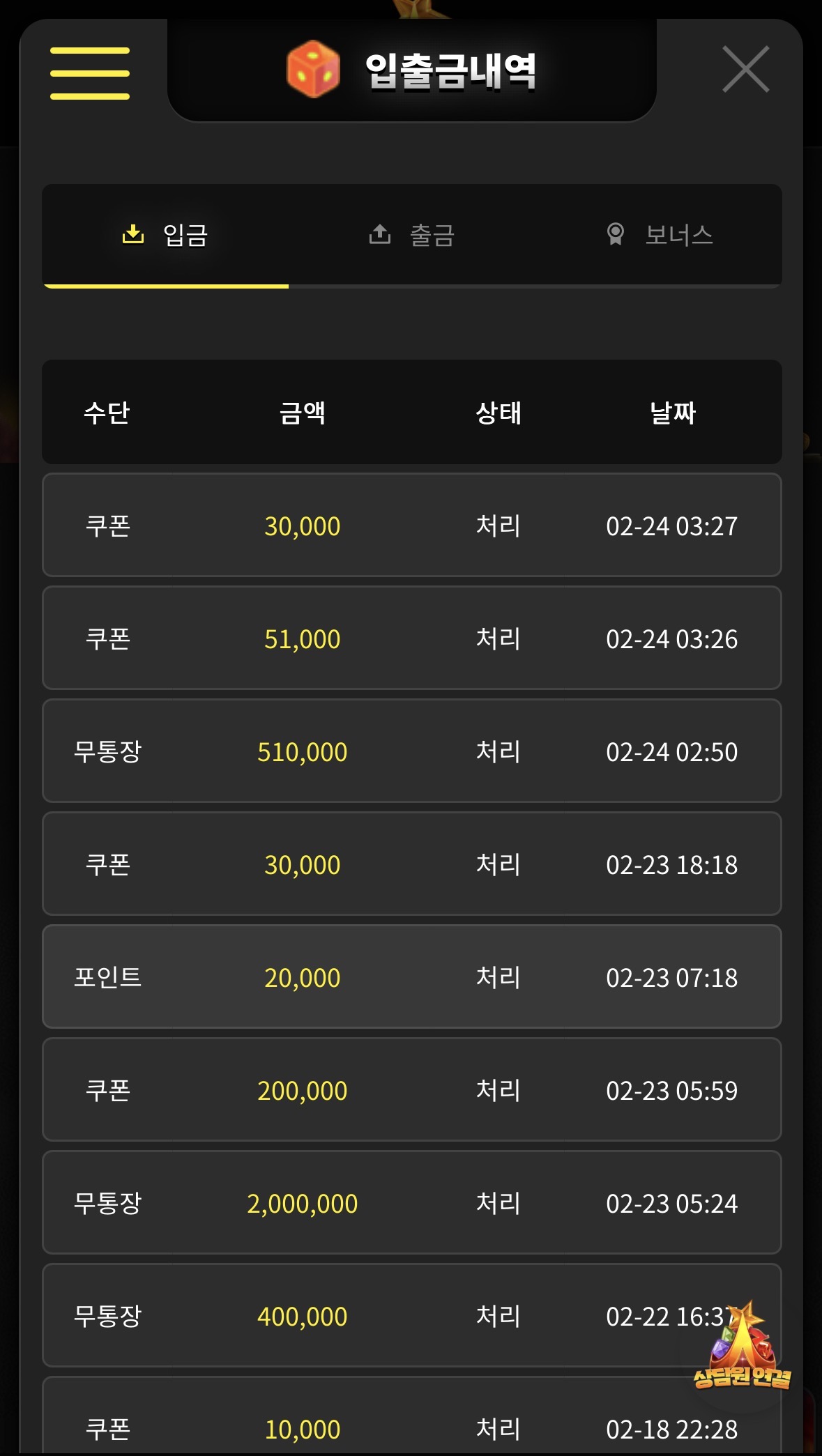The image size is (822, 1456).
Task: Click the 입금 download arrow icon
Action: coord(132,234)
